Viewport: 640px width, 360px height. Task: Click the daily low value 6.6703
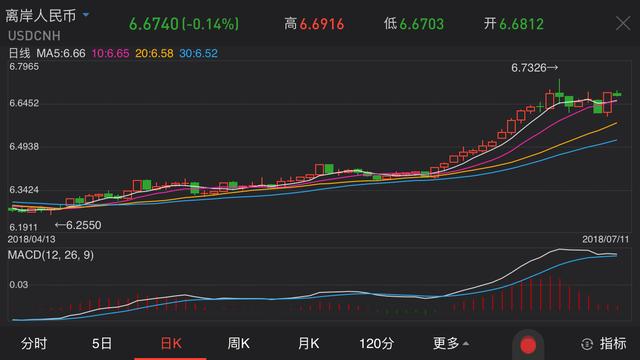[421, 24]
